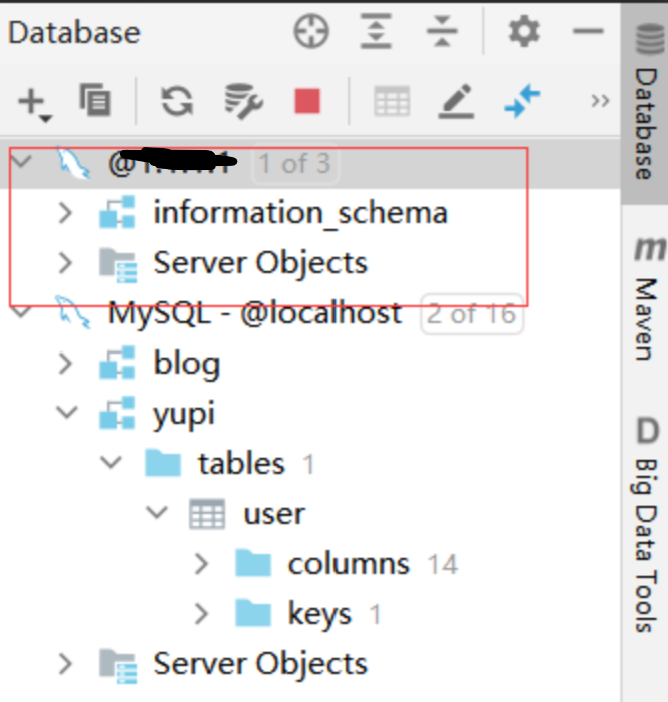Select the user table

pyautogui.click(x=273, y=514)
